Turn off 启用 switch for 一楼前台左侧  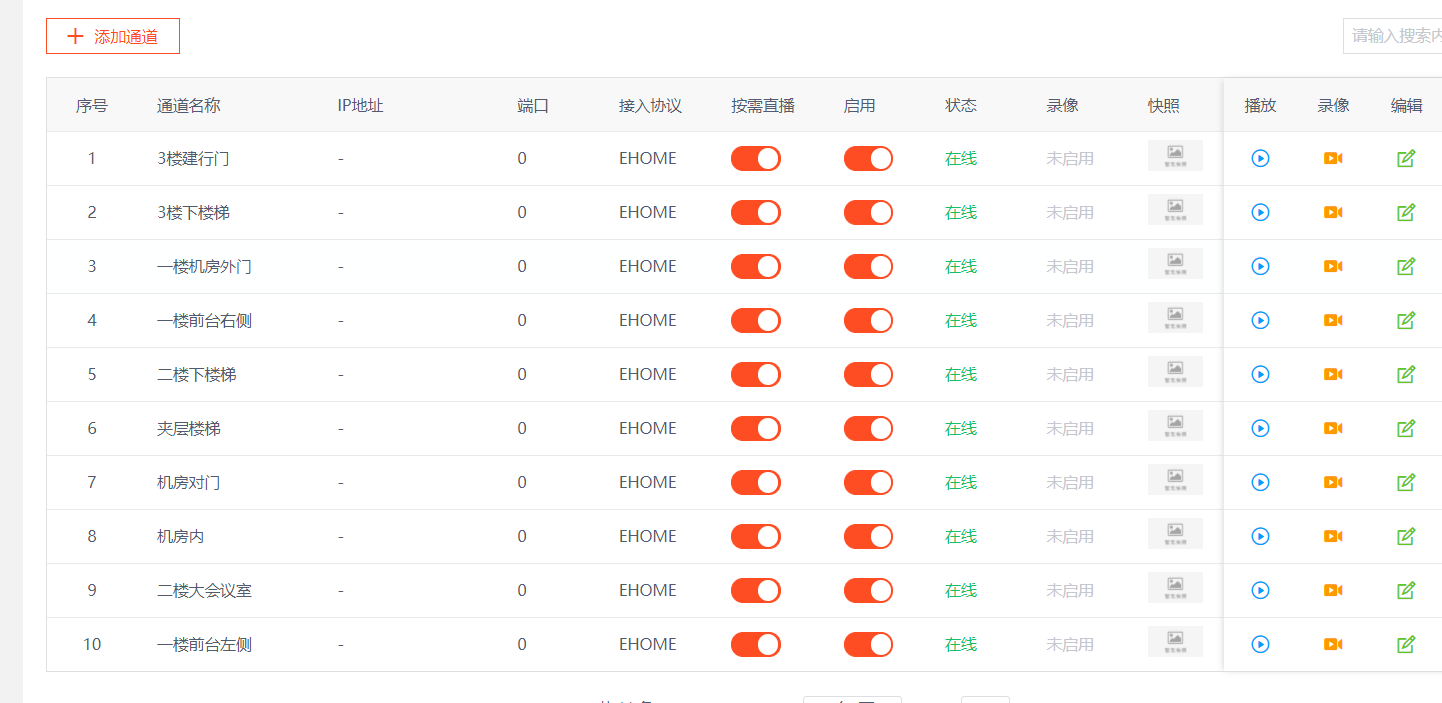click(x=868, y=644)
